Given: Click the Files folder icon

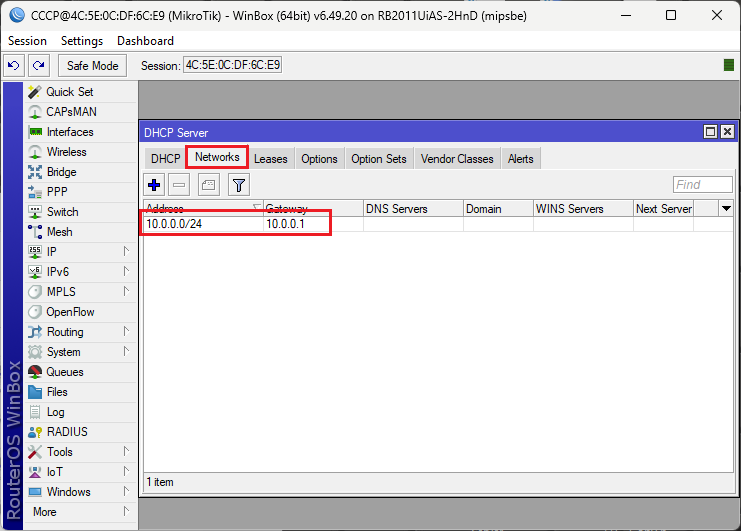Looking at the screenshot, I should click(34, 392).
